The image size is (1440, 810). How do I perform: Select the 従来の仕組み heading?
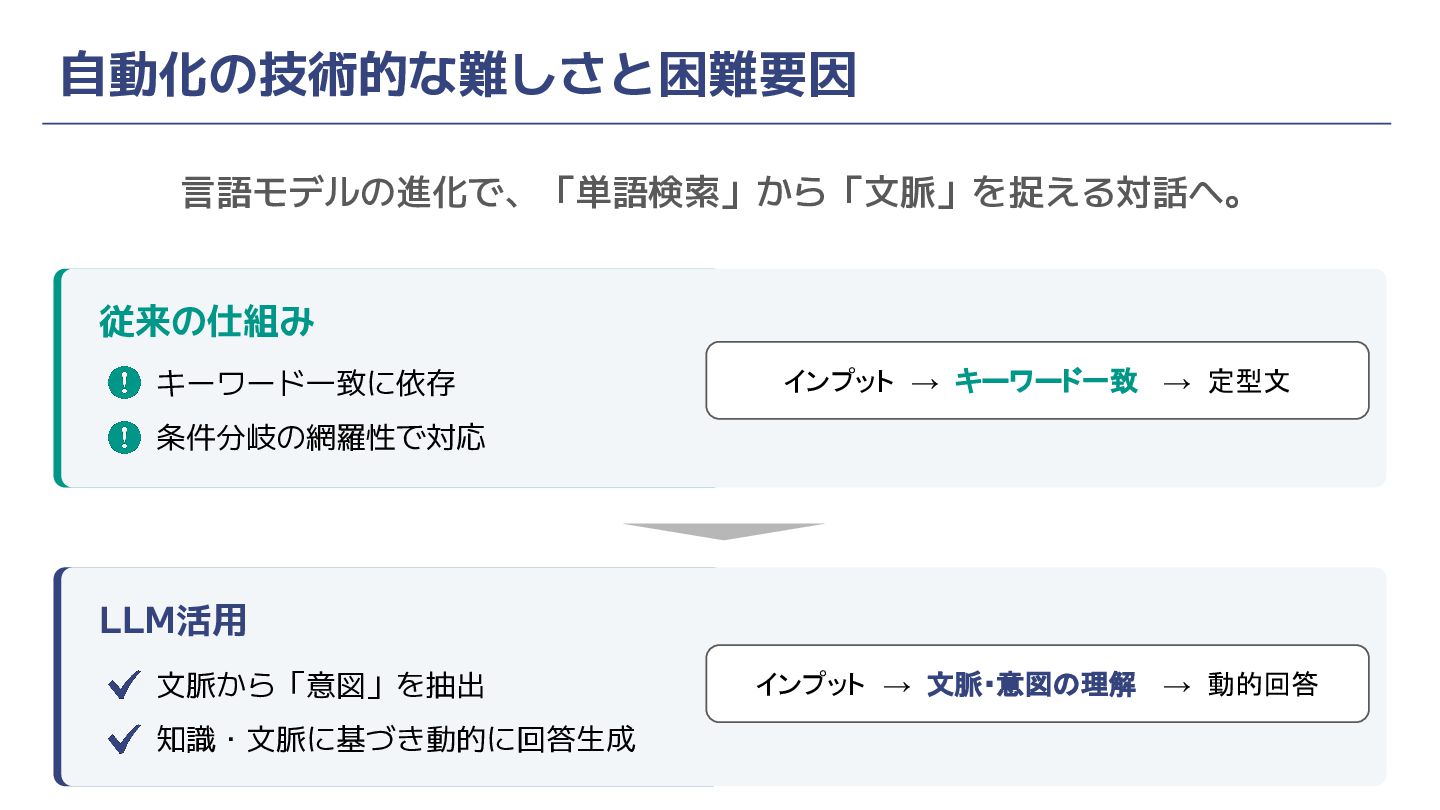[207, 322]
